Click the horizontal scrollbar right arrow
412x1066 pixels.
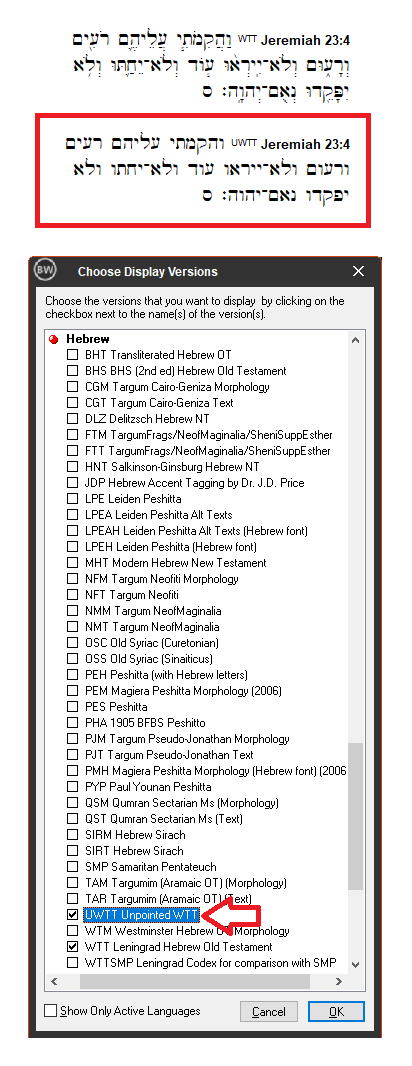[339, 982]
